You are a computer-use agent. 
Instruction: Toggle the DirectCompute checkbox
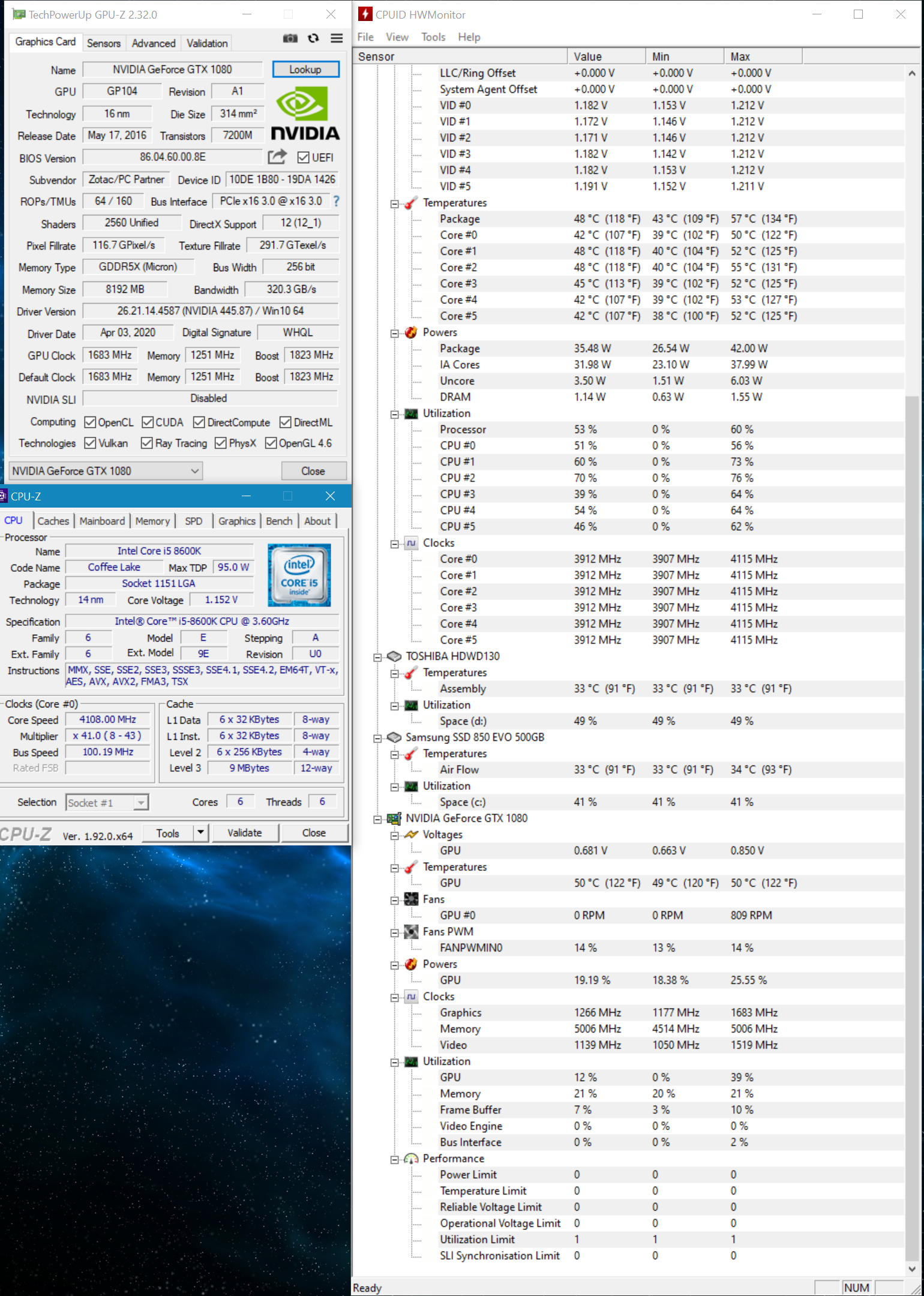199,422
